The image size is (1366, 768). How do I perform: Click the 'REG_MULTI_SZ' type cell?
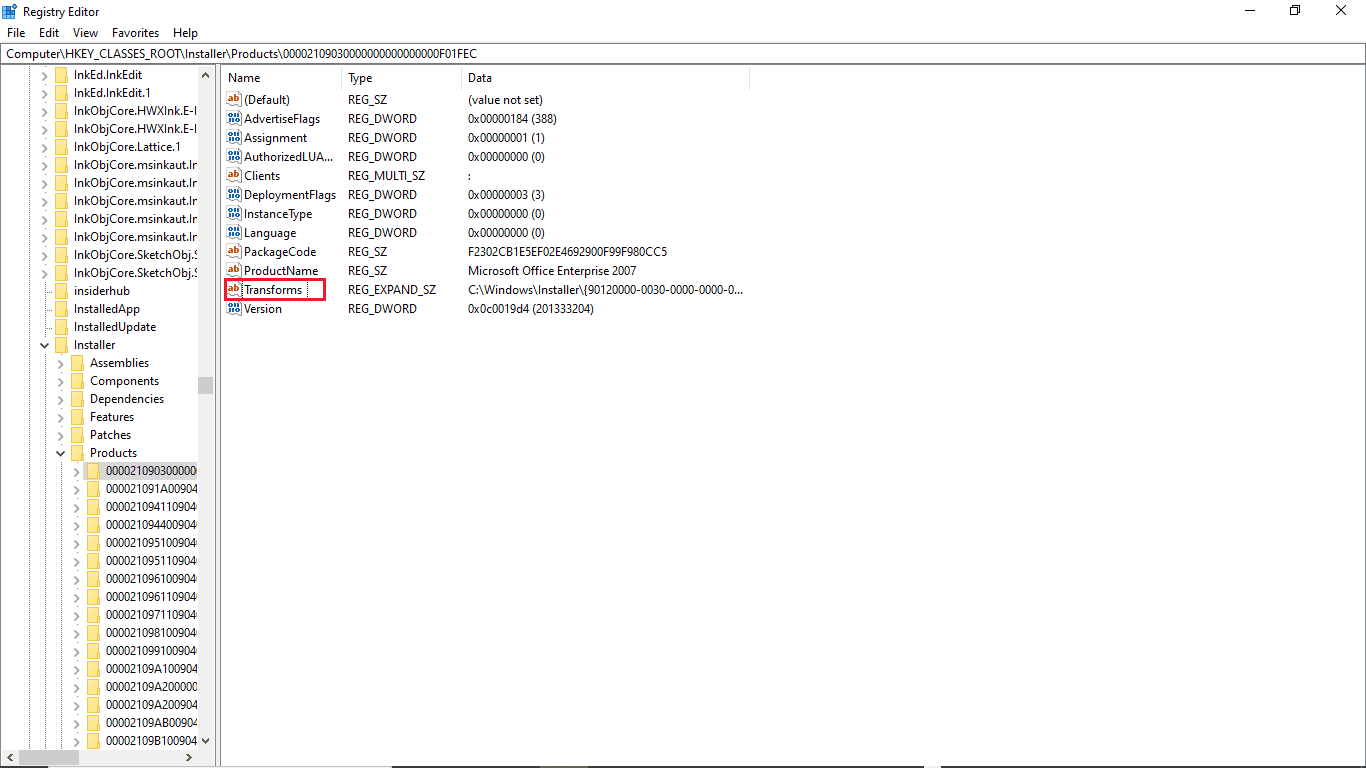386,176
